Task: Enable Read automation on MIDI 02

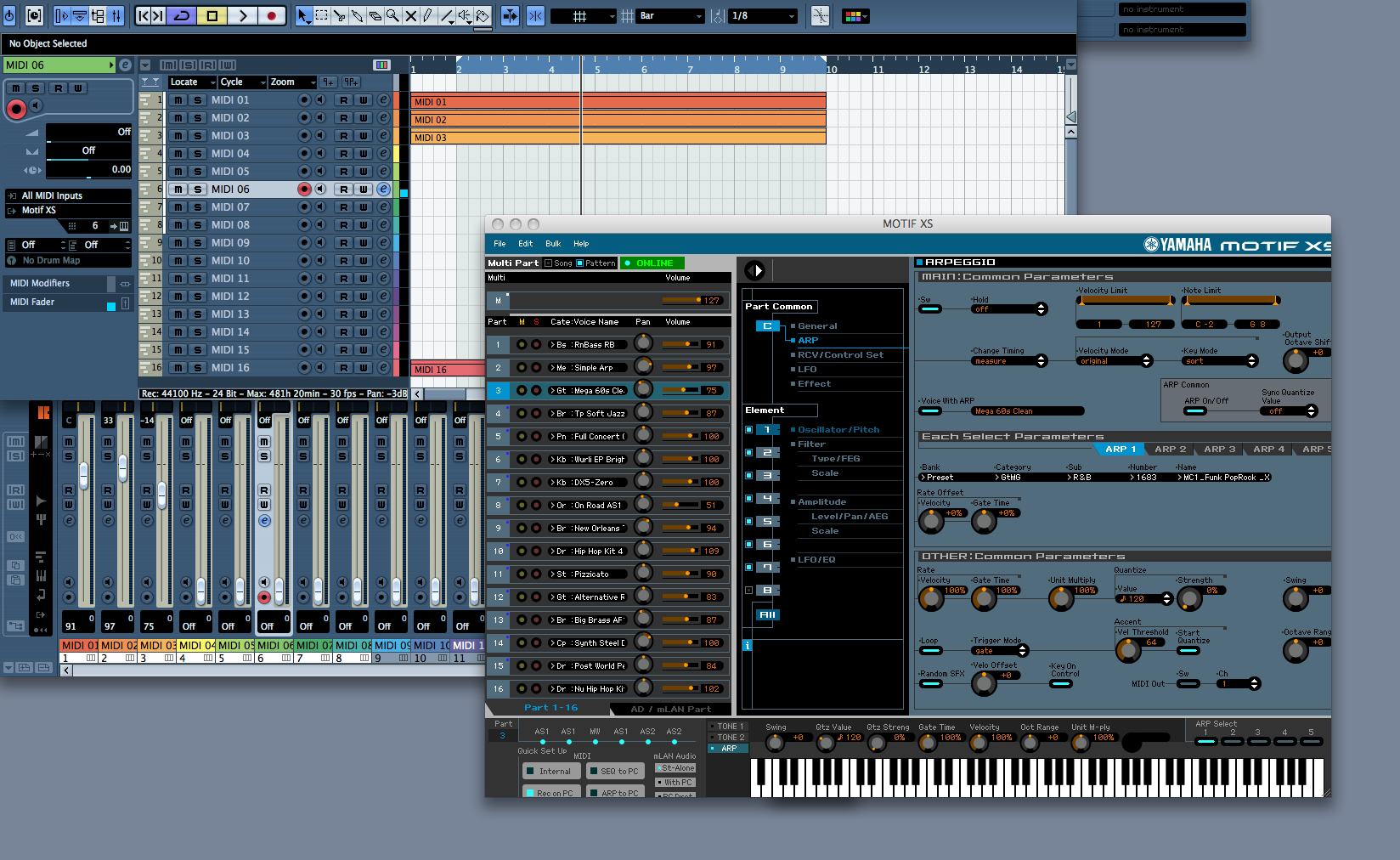Action: [343, 118]
